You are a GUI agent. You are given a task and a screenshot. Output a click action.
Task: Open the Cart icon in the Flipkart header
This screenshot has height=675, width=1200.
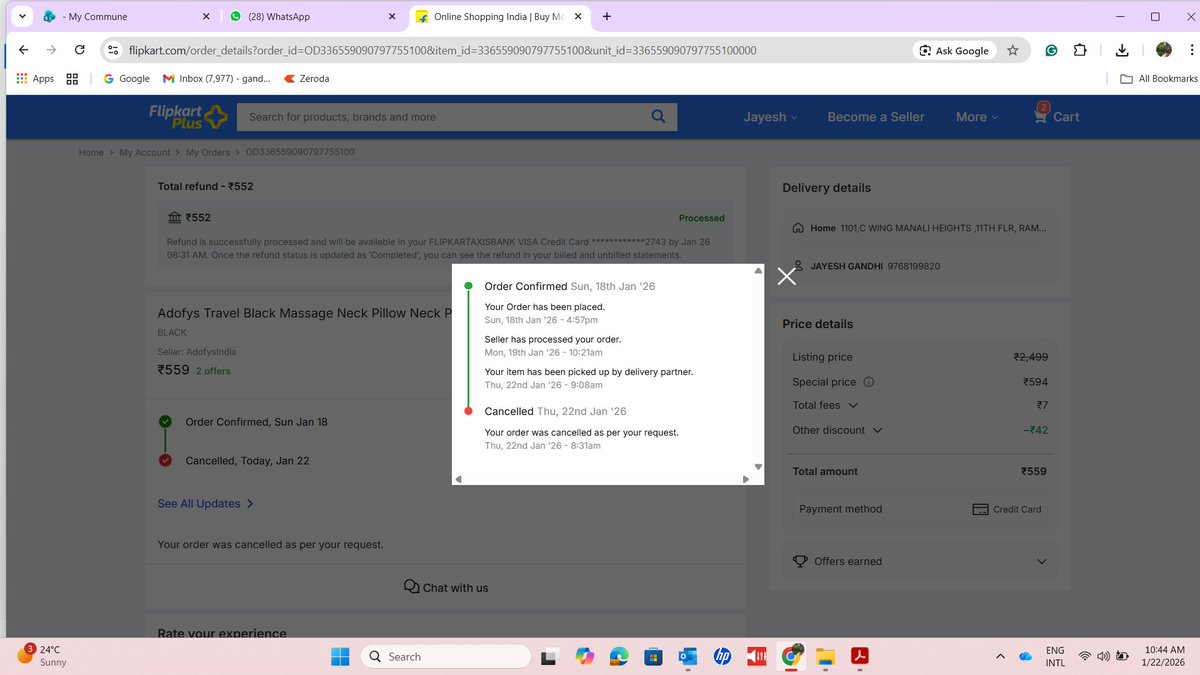(1057, 116)
